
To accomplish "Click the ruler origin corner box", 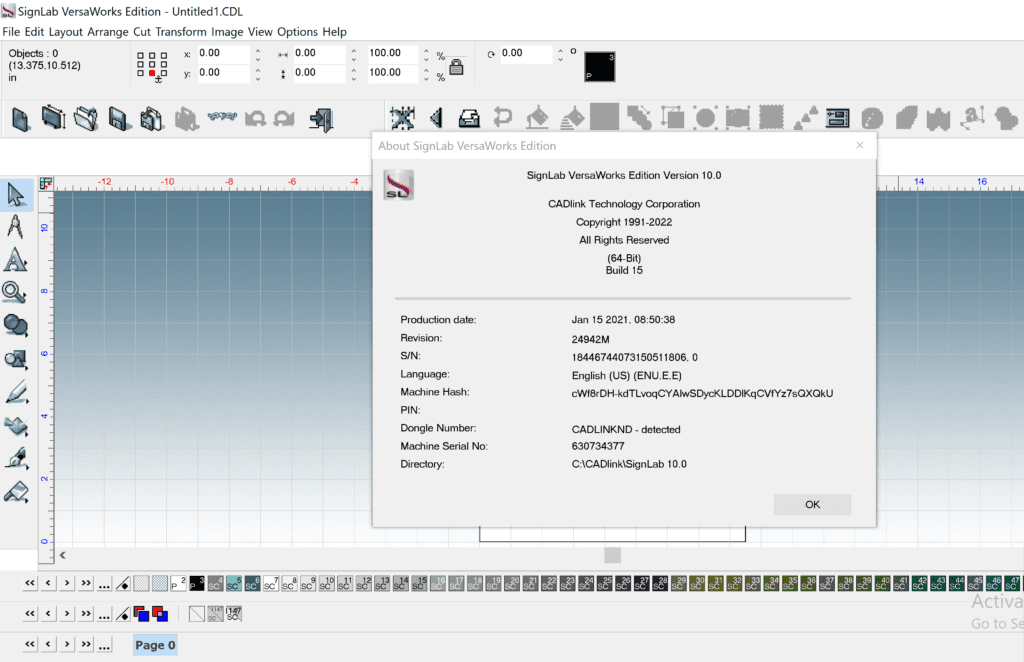I will [x=46, y=184].
